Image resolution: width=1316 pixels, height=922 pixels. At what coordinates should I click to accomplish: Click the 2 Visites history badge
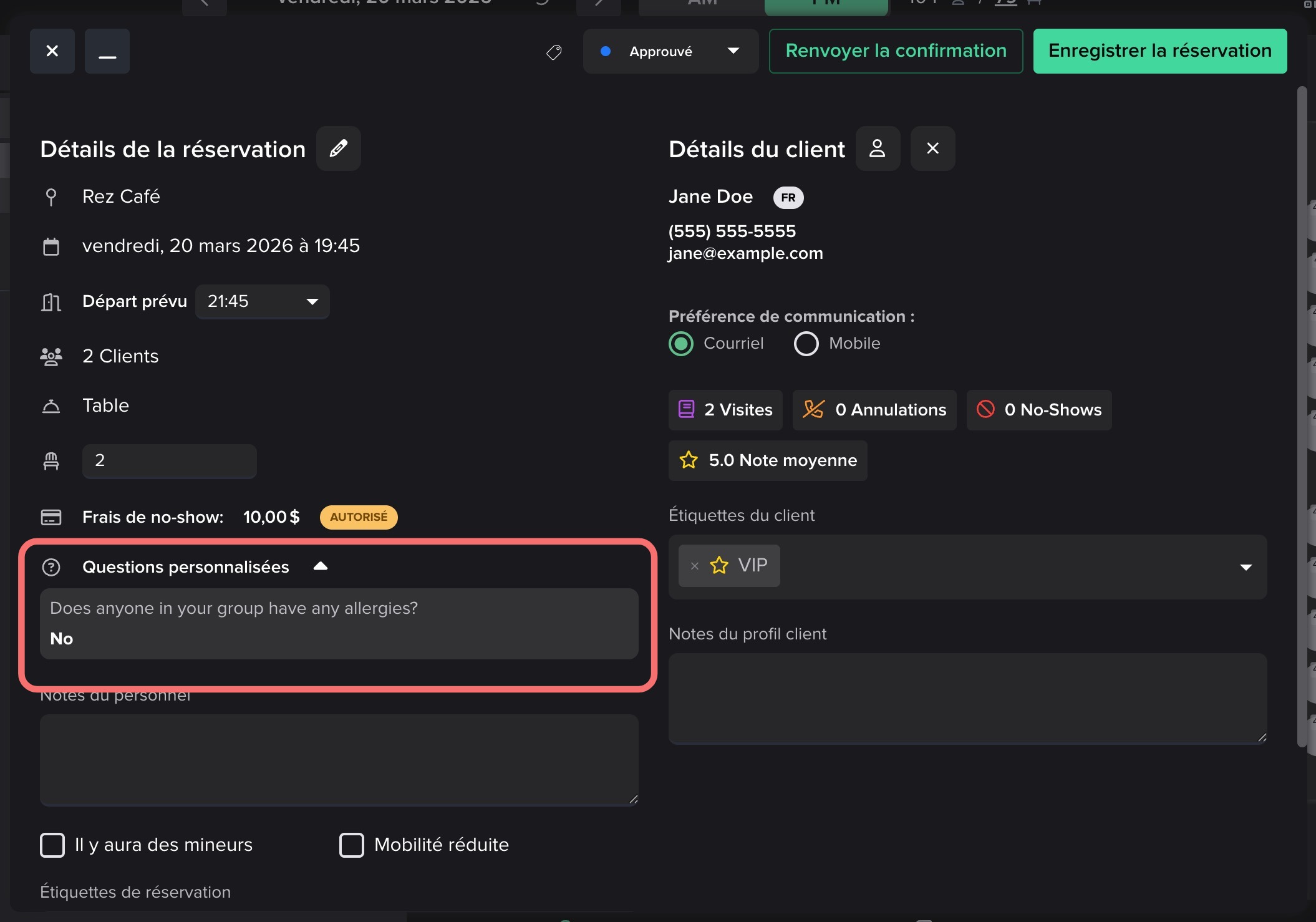[725, 410]
